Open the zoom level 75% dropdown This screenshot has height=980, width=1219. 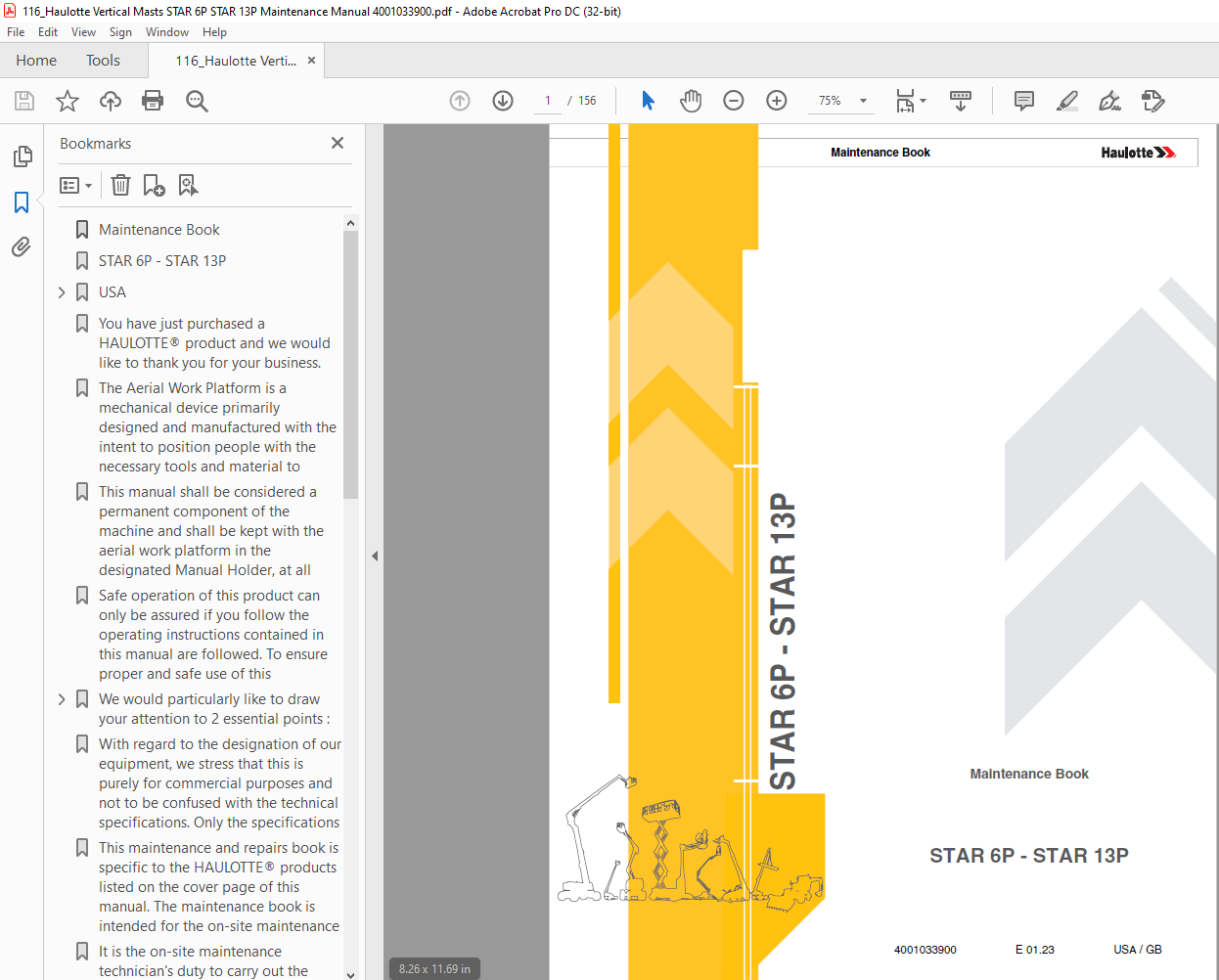pyautogui.click(x=841, y=101)
